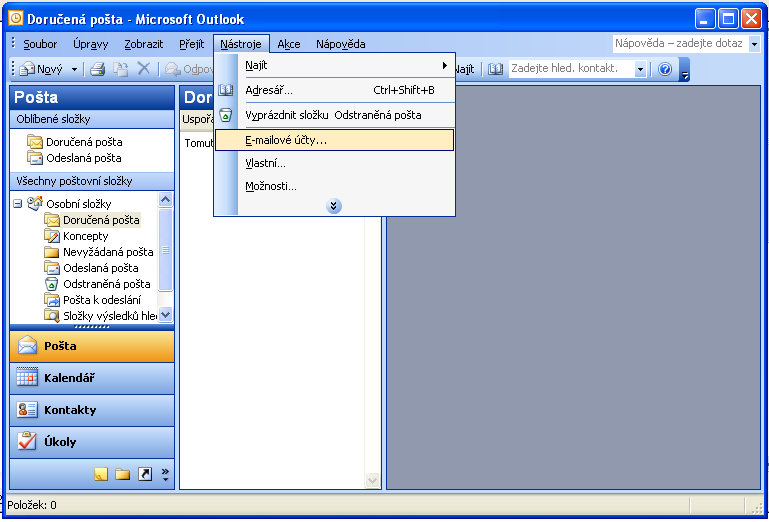Open the Nápověda menu
Screen dimensions: 769x522
340,44
